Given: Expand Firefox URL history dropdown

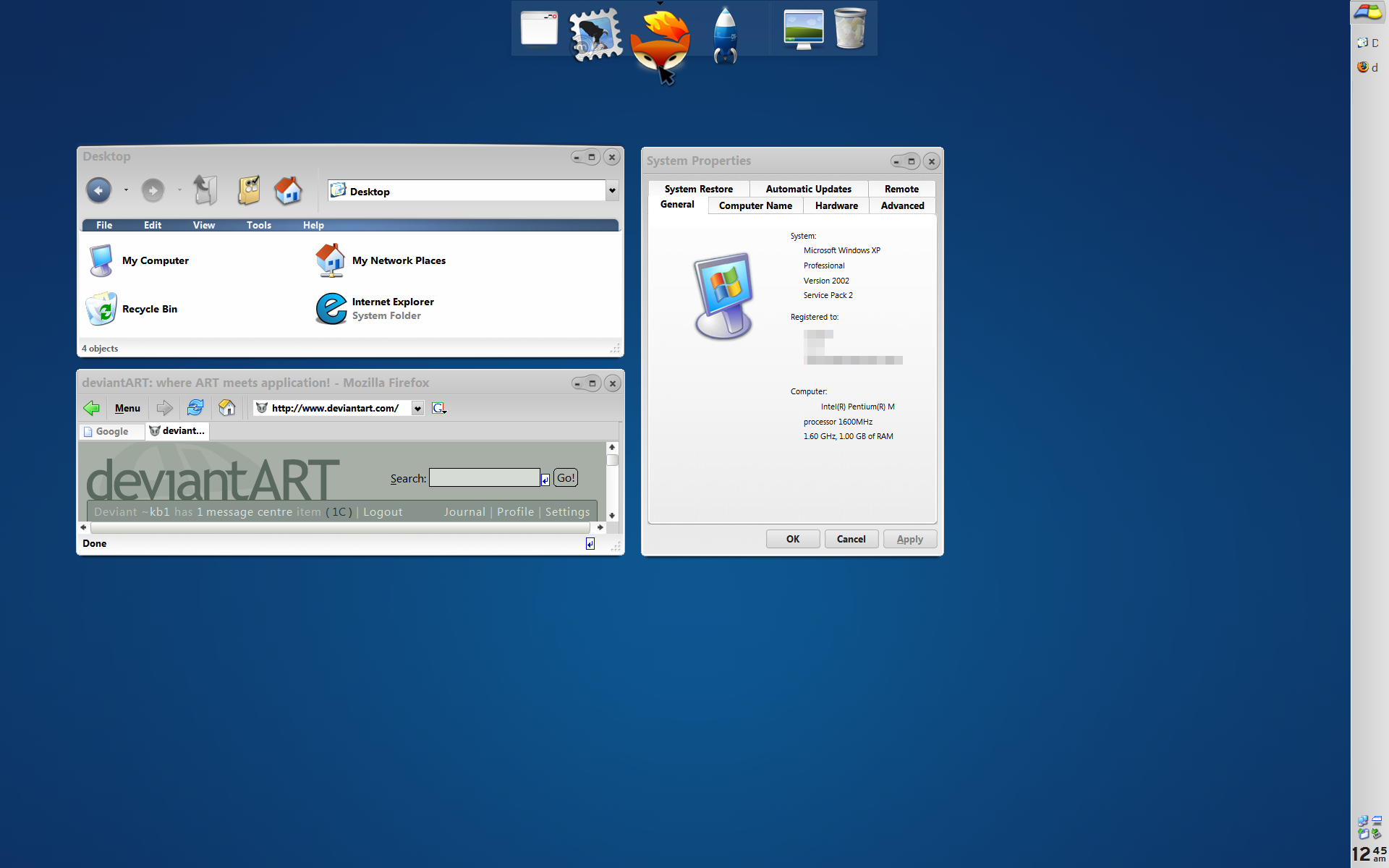Looking at the screenshot, I should tap(417, 409).
